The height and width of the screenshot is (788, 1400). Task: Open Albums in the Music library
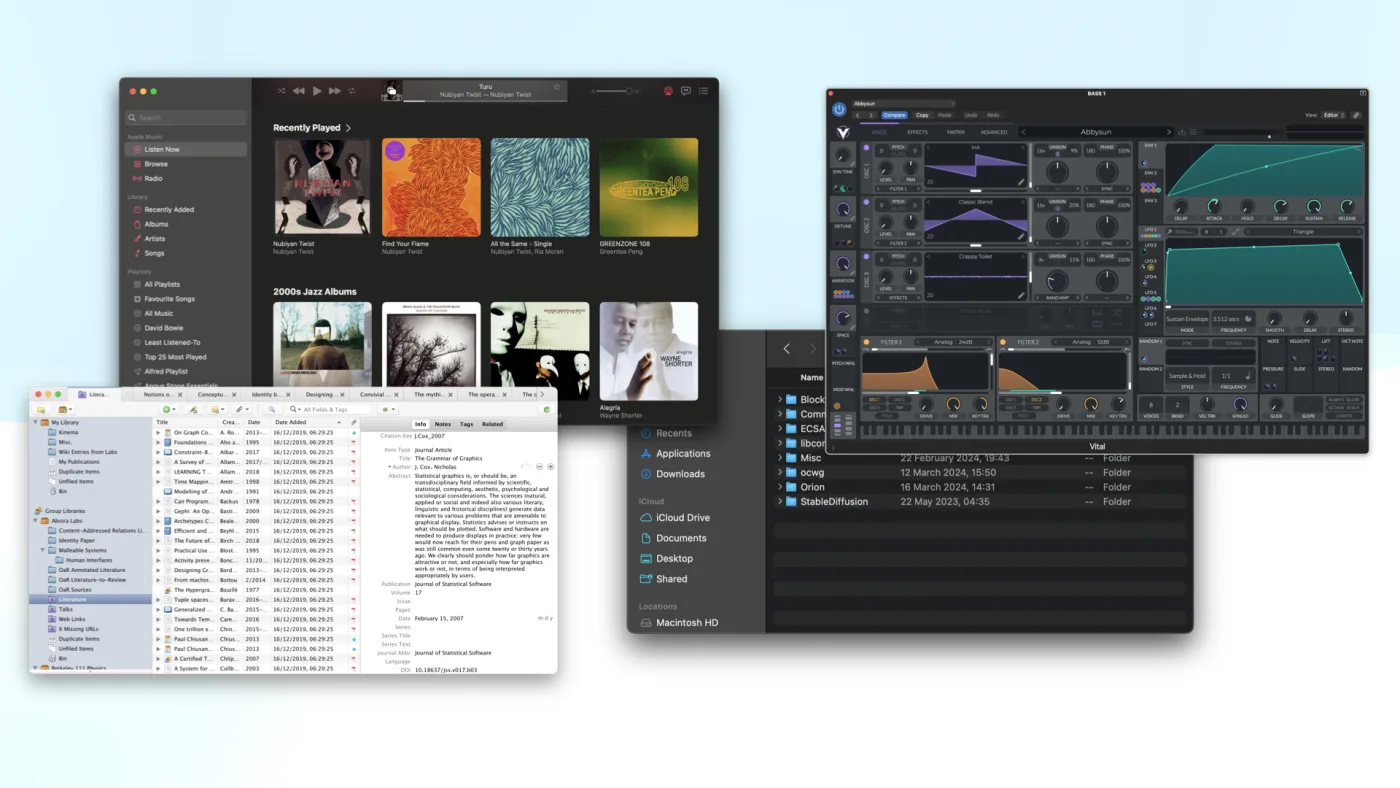point(186,224)
